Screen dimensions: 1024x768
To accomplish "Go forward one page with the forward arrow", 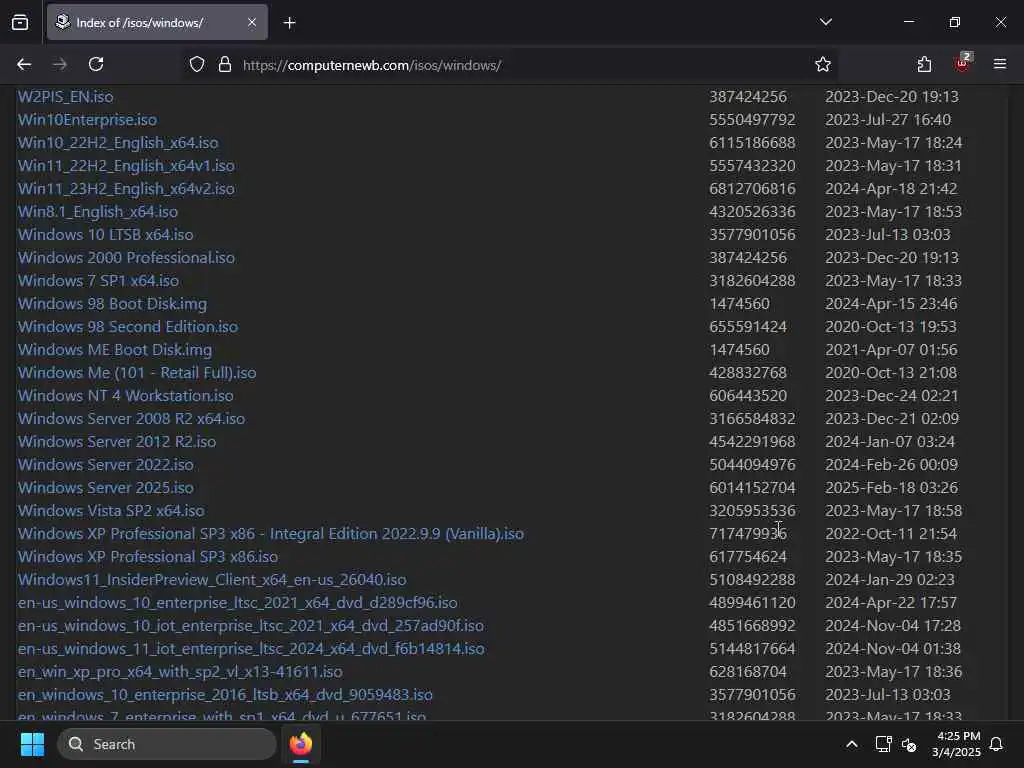I will click(60, 64).
